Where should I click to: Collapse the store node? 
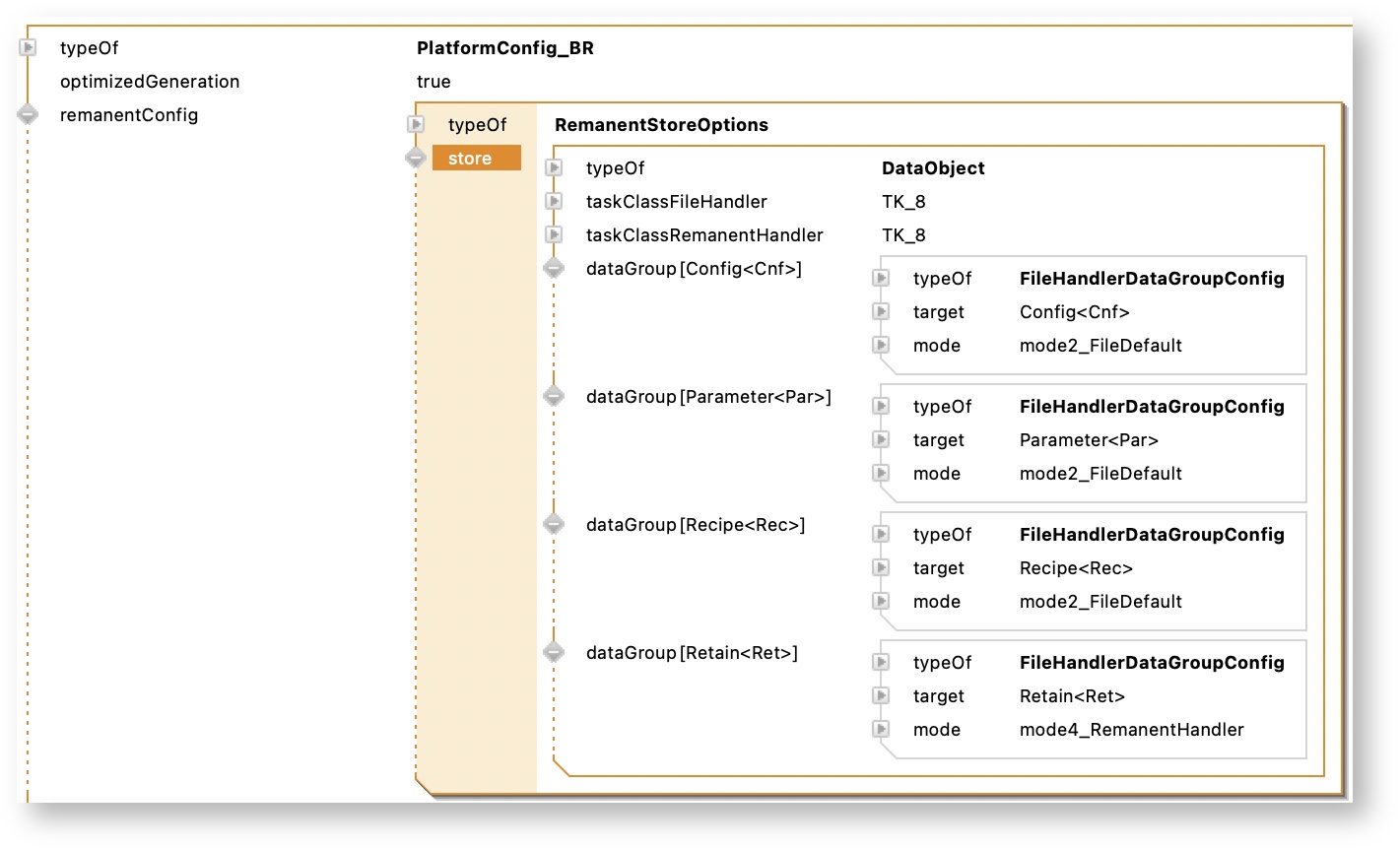416,159
